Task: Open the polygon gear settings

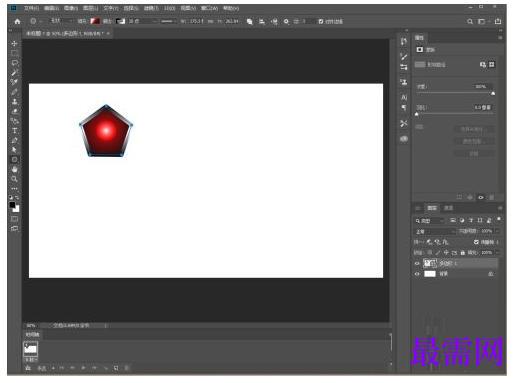Action: pyautogui.click(x=286, y=22)
